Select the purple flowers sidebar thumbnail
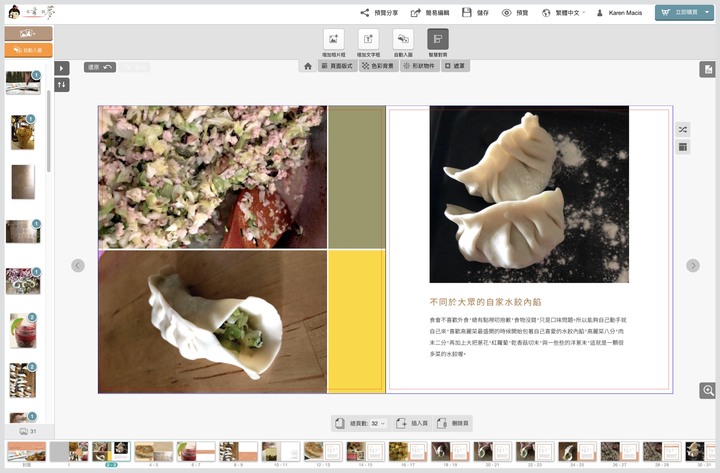This screenshot has height=473, width=720. coord(23,281)
